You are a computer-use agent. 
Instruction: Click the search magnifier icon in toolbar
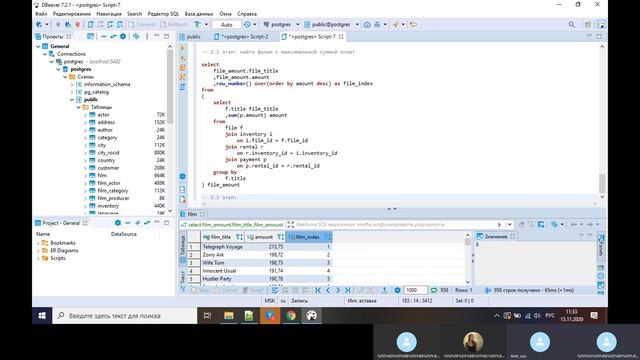(x=571, y=24)
